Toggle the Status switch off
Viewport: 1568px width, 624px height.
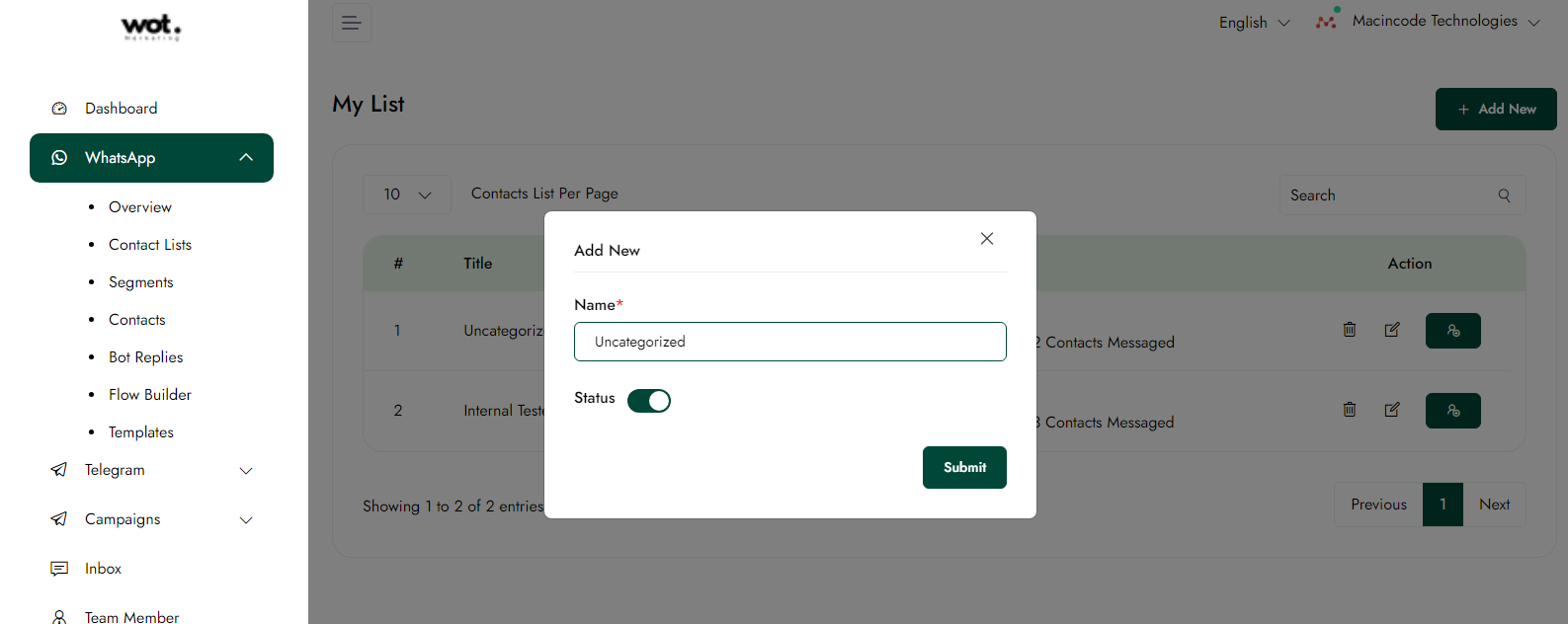(649, 400)
